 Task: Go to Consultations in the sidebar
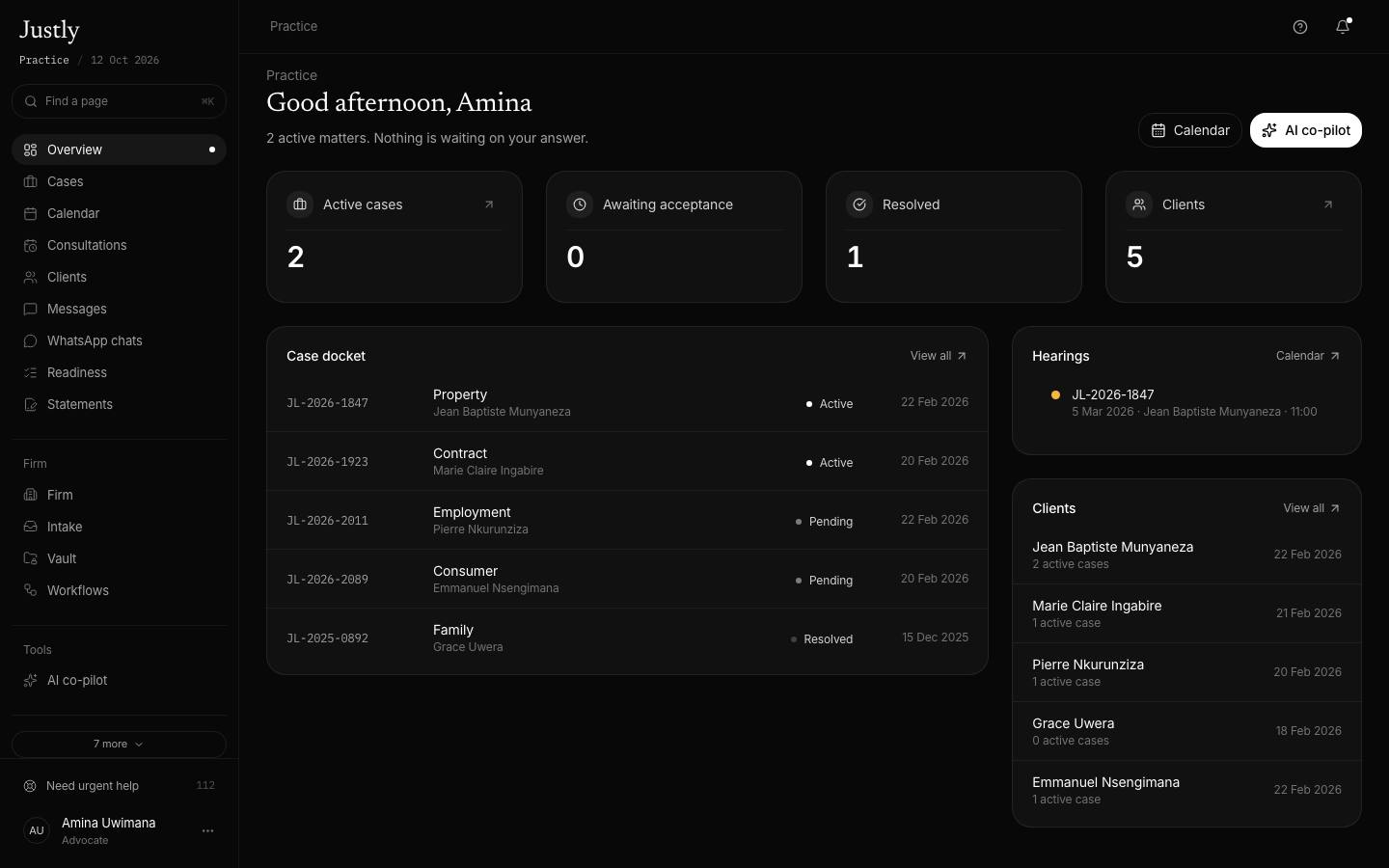point(119,245)
